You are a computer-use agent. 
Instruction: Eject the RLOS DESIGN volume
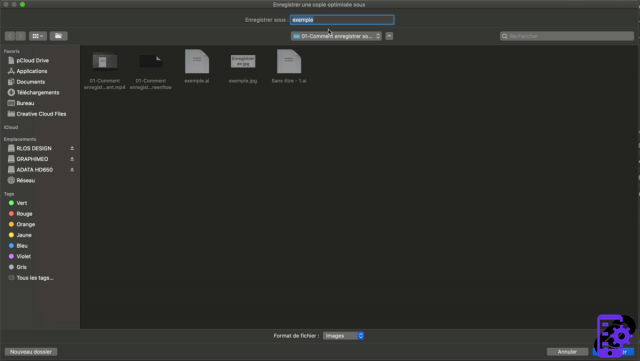(x=72, y=148)
